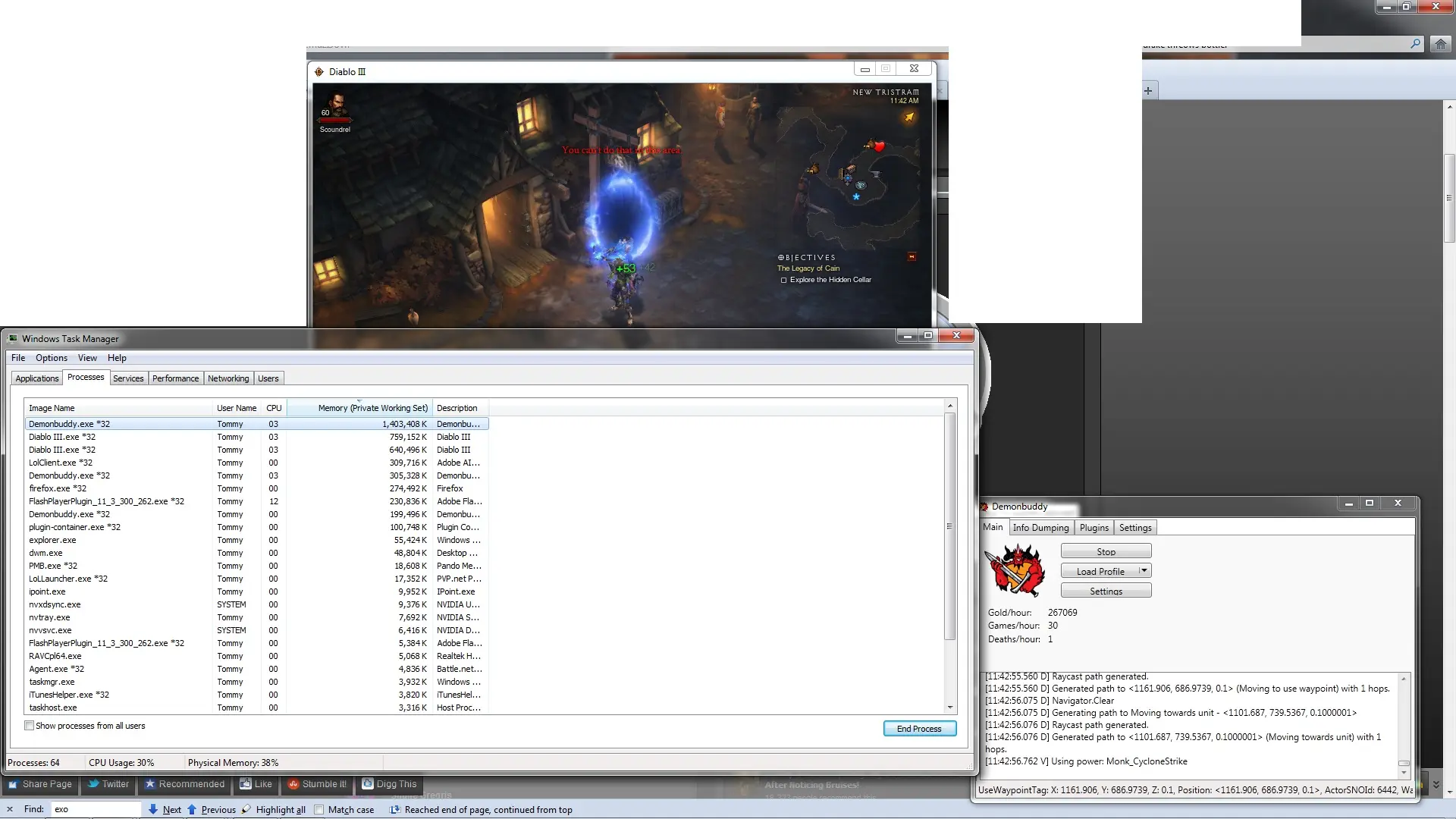Image resolution: width=1456 pixels, height=819 pixels.
Task: Select Agent.exe *32 process row
Action: click(256, 669)
